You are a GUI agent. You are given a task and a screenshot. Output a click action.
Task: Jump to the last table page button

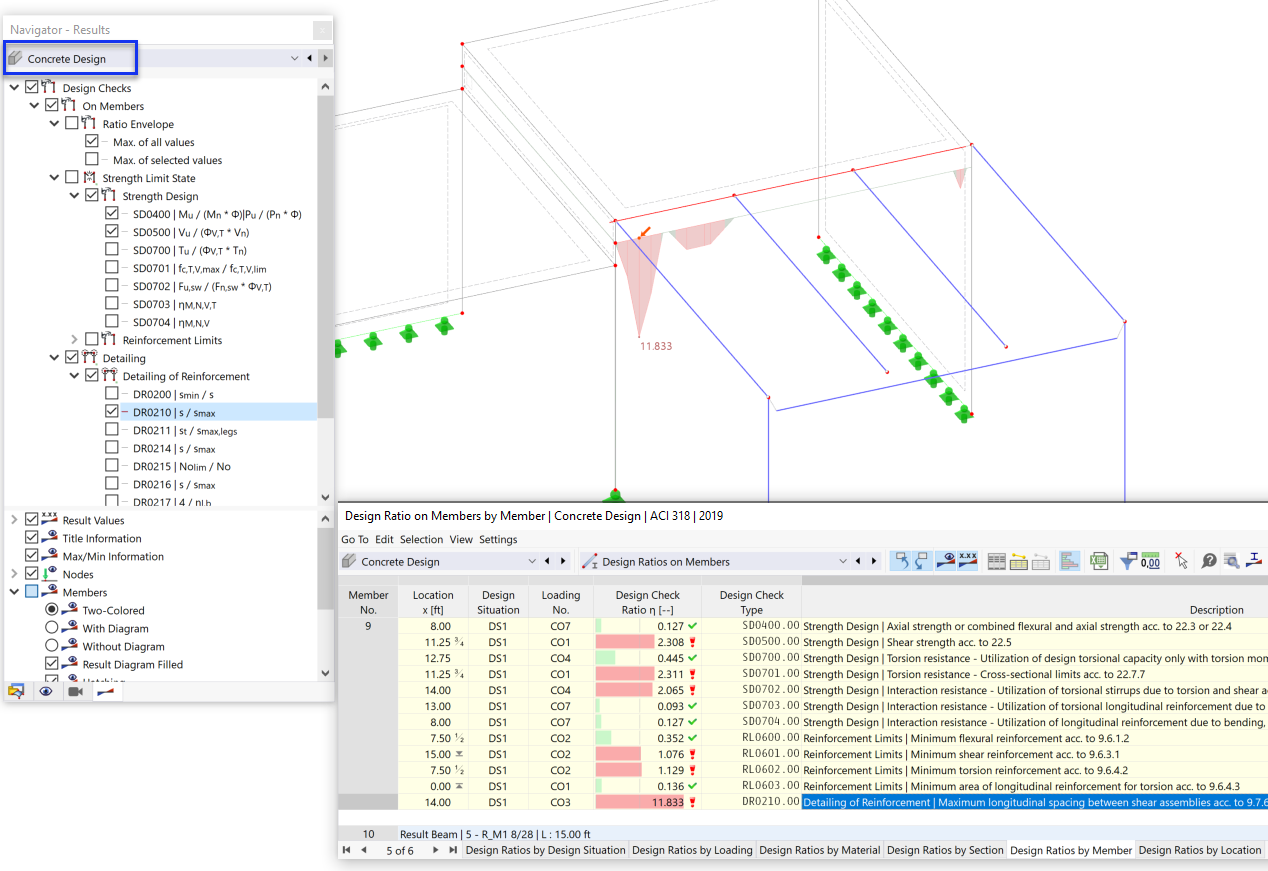click(x=453, y=850)
